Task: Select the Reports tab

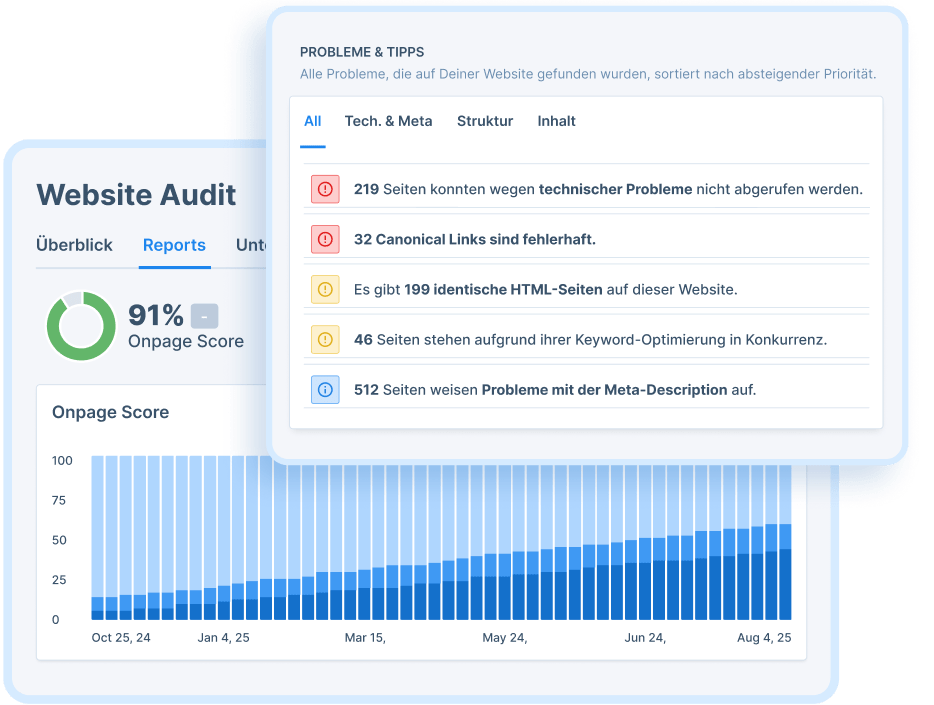Action: pyautogui.click(x=174, y=245)
